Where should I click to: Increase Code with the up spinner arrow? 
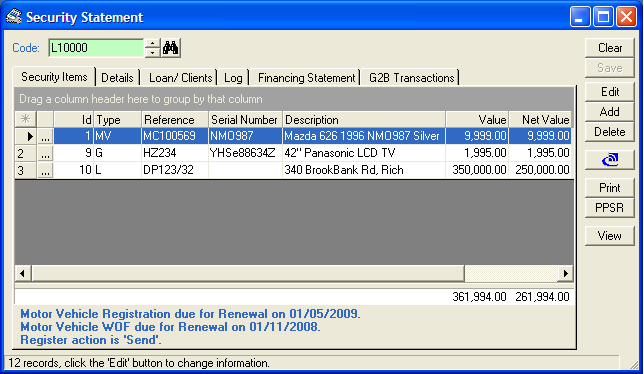pyautogui.click(x=152, y=44)
